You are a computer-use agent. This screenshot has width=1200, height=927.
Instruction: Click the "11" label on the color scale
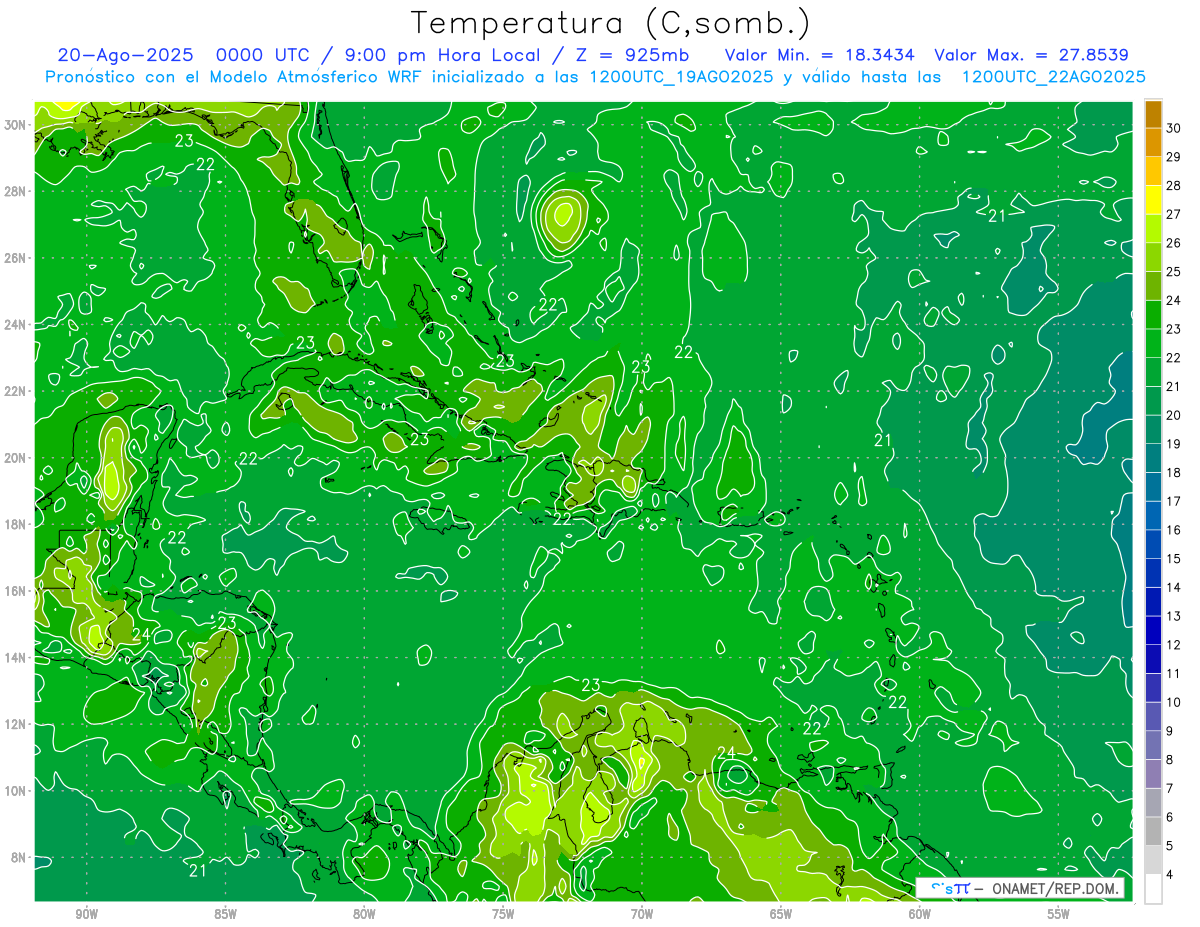1174,674
